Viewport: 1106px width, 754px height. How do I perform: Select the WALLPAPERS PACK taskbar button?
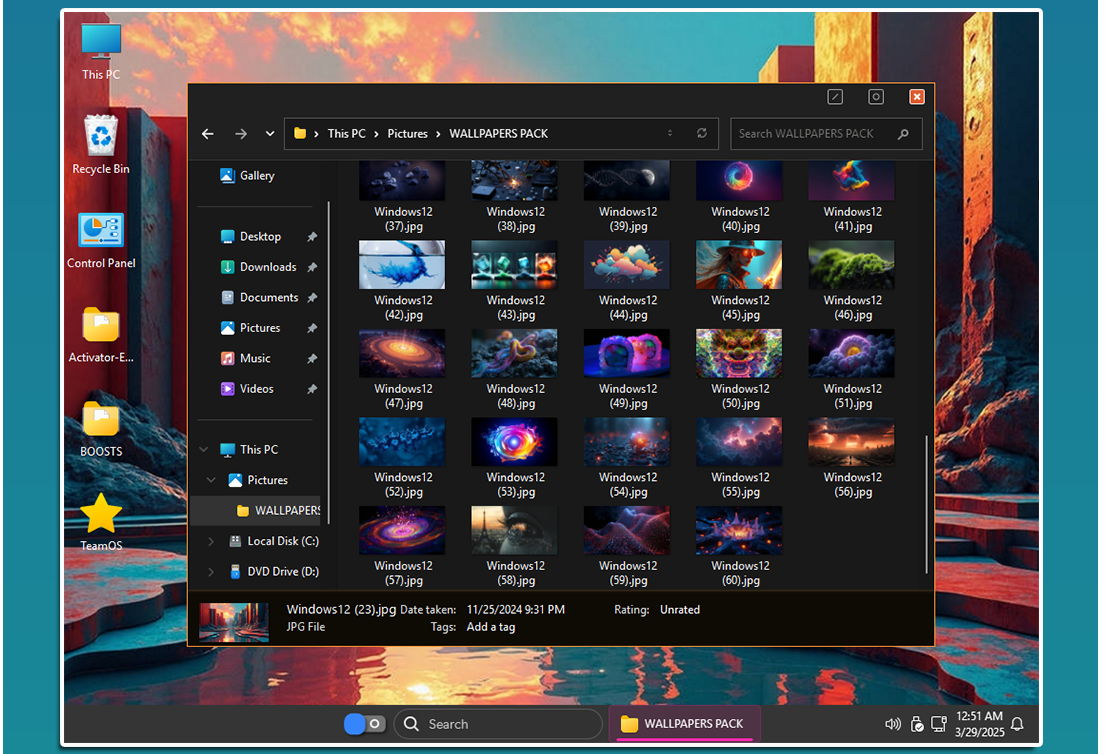tap(684, 724)
